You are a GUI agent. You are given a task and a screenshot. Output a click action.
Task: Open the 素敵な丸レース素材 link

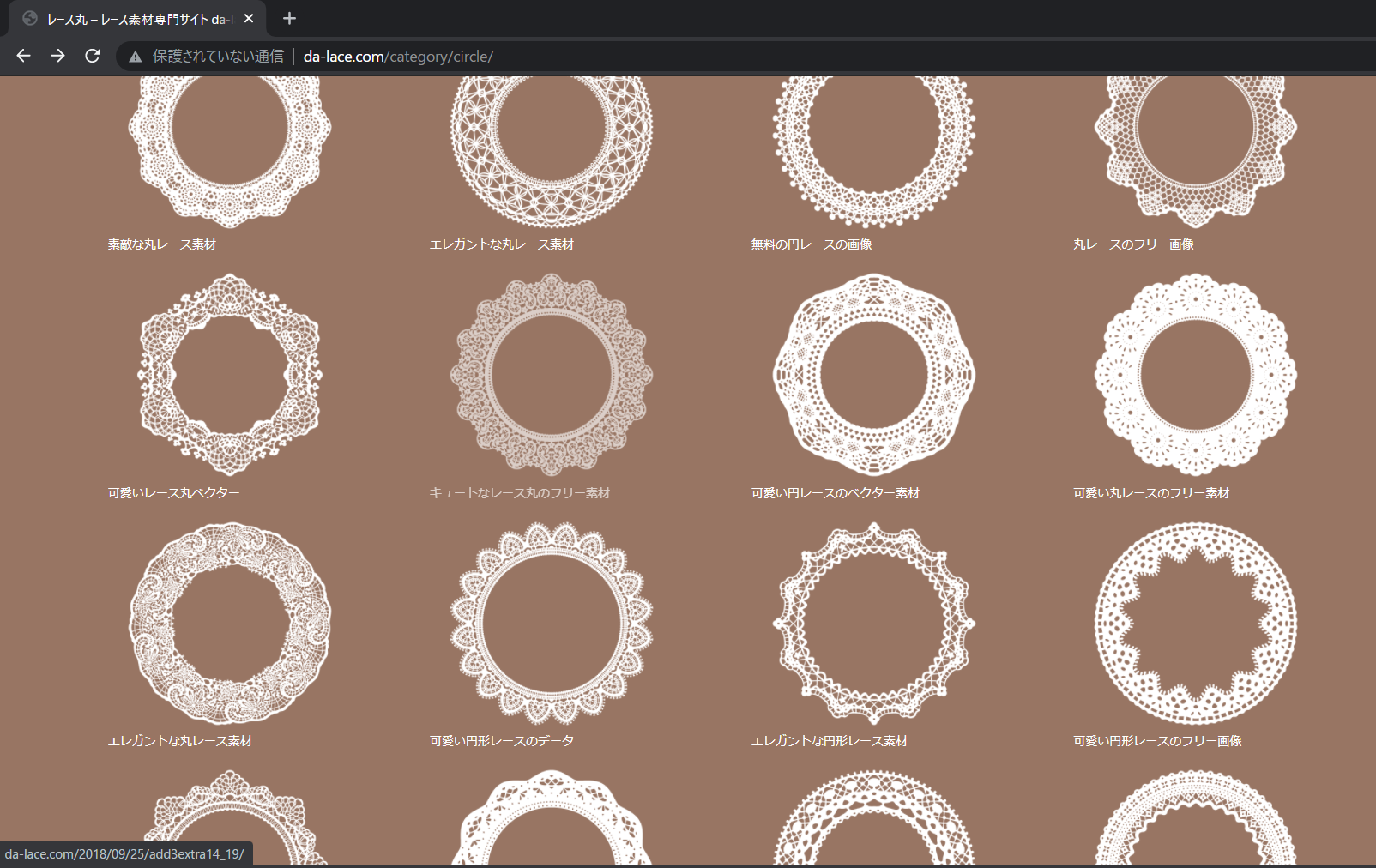pyautogui.click(x=162, y=244)
